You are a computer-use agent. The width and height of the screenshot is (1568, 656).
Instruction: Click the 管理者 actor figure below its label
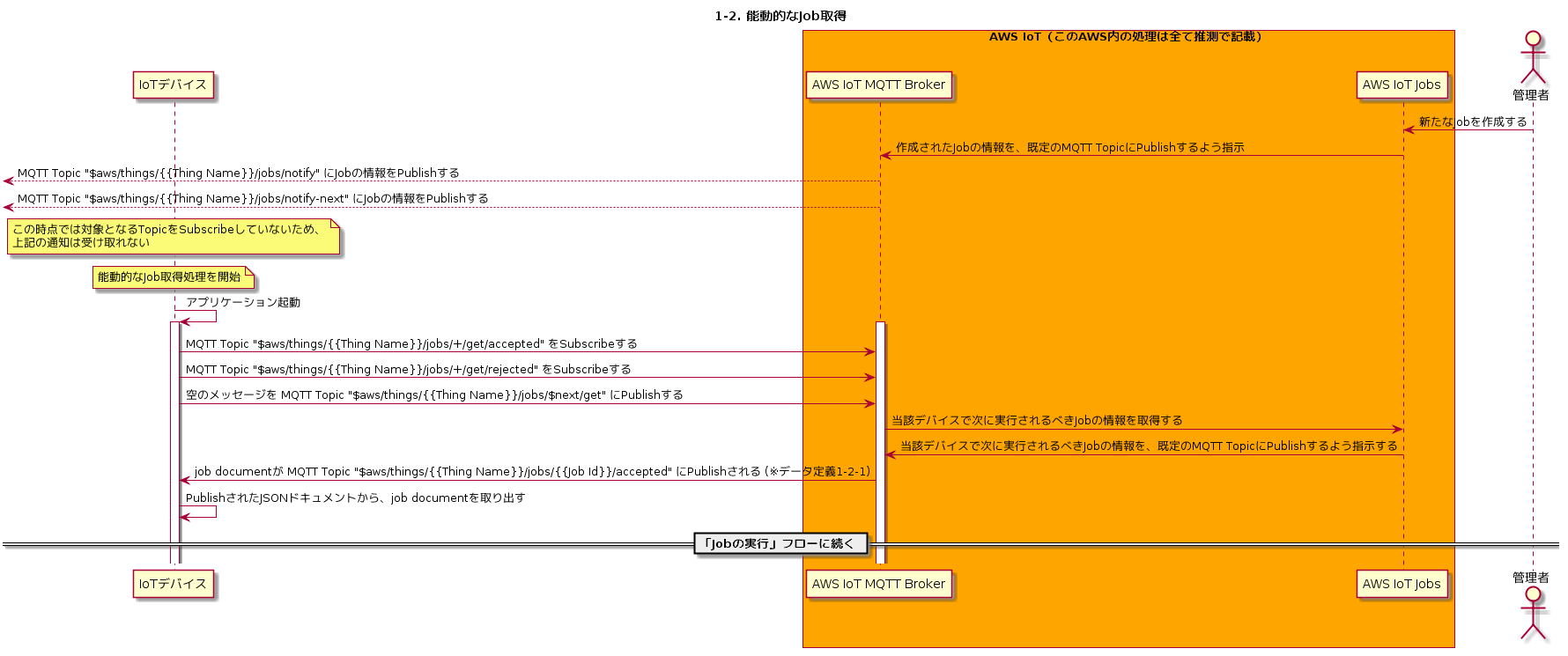(1533, 613)
